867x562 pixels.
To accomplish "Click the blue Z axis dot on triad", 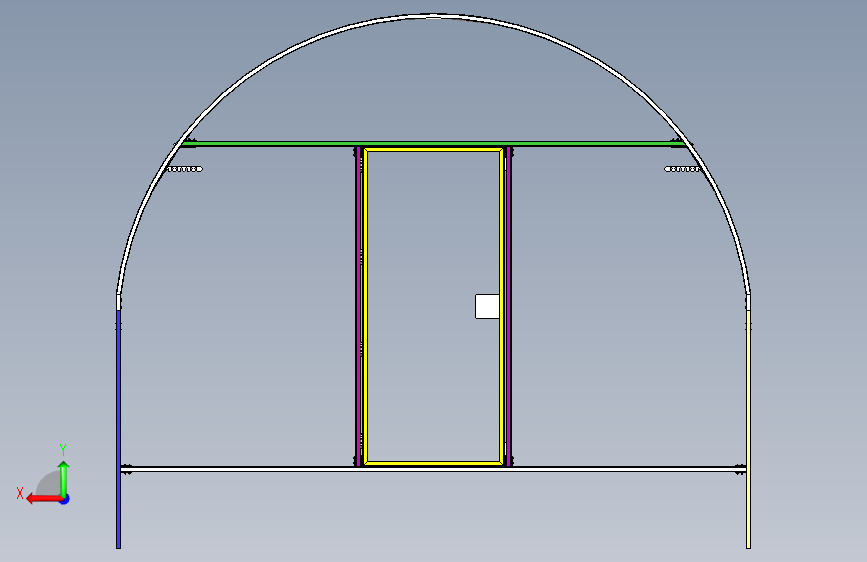I will (x=65, y=499).
